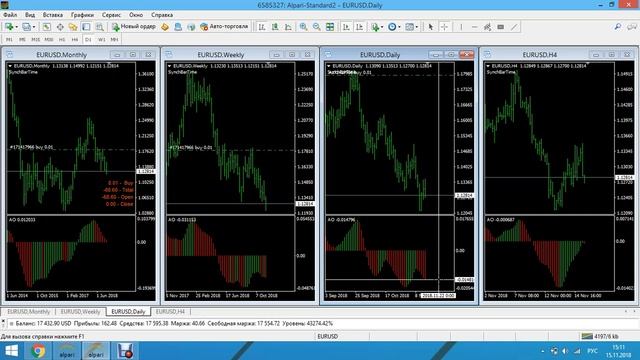This screenshot has width=640, height=360.
Task: Switch to H4 timeframe button
Action: tap(75, 40)
